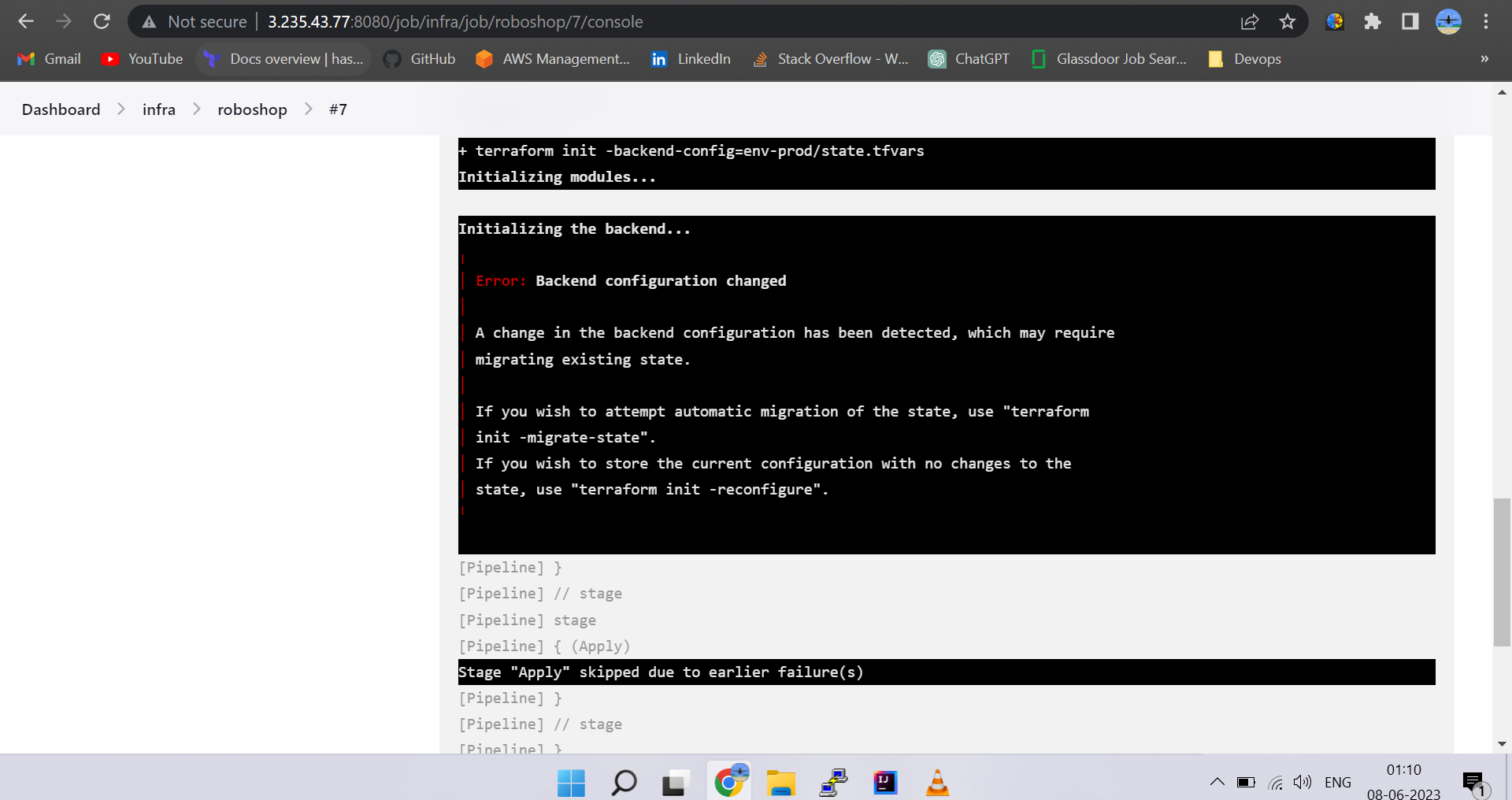
Task: Open the YouTube bookmark
Action: 143,59
